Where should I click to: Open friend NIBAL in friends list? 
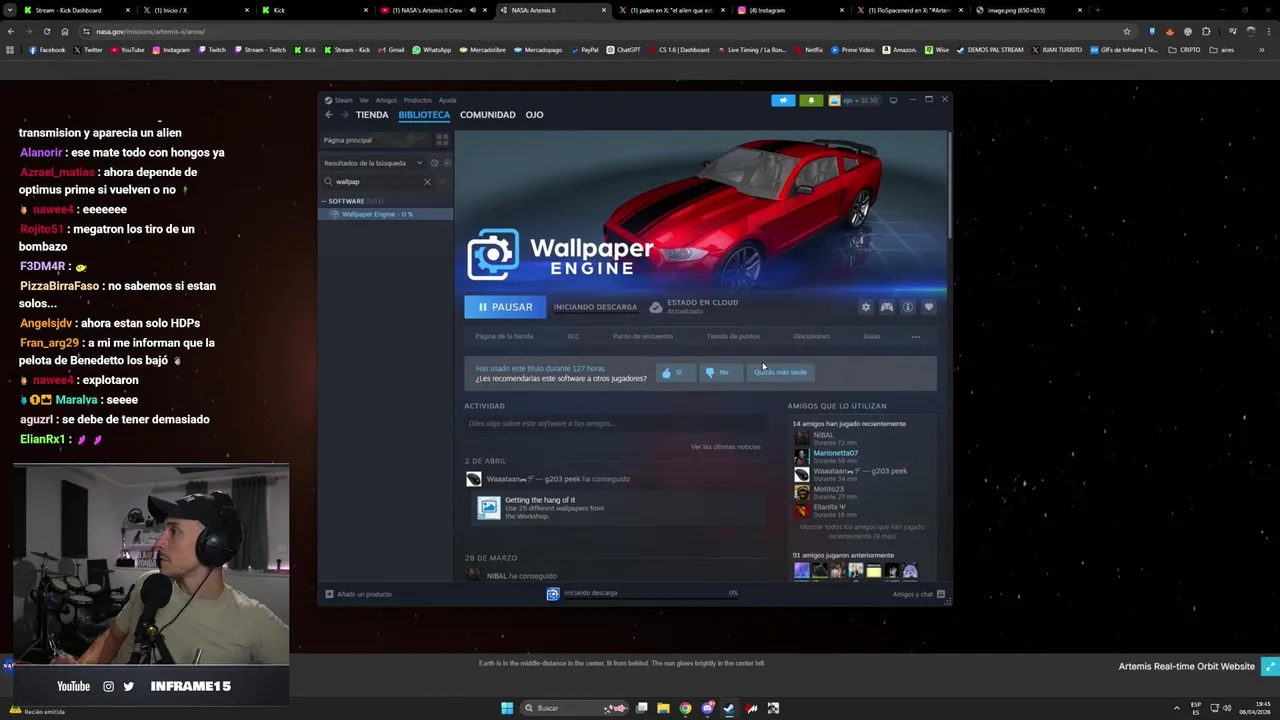pyautogui.click(x=823, y=435)
